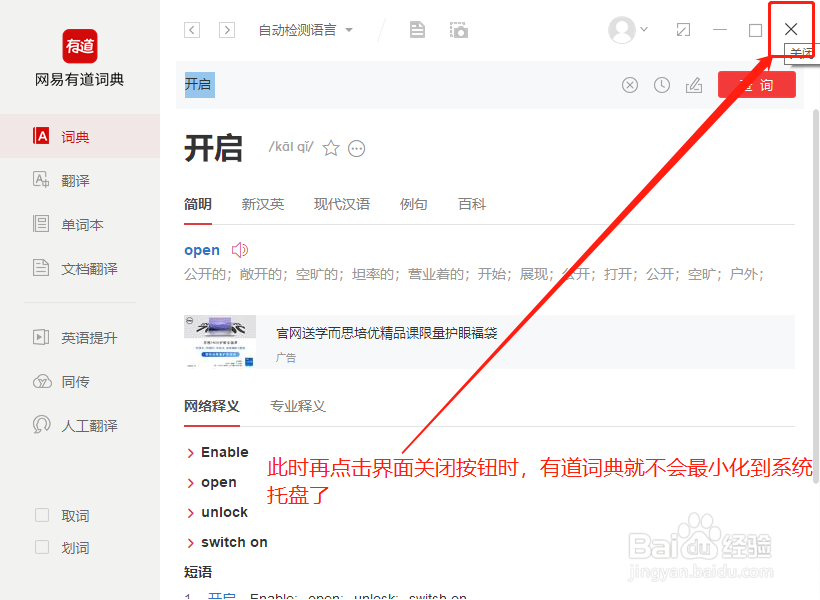Click the /kāi qǐ/ pinyin text
This screenshot has height=600, width=820.
pyautogui.click(x=291, y=146)
